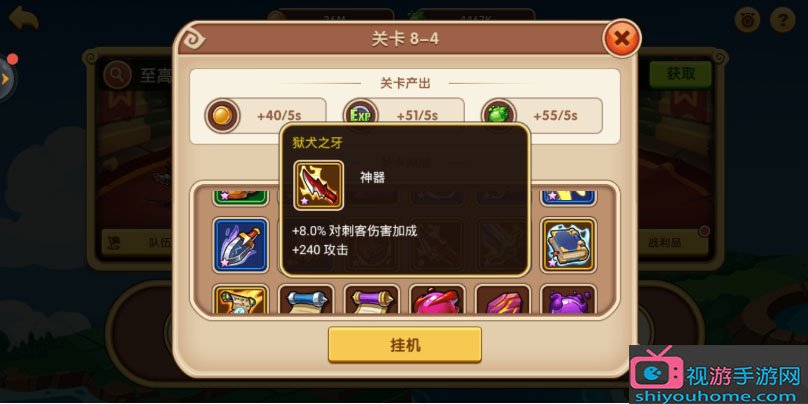Viewport: 808px width, 404px height.
Task: Select the gold coin output icon
Action: [223, 115]
